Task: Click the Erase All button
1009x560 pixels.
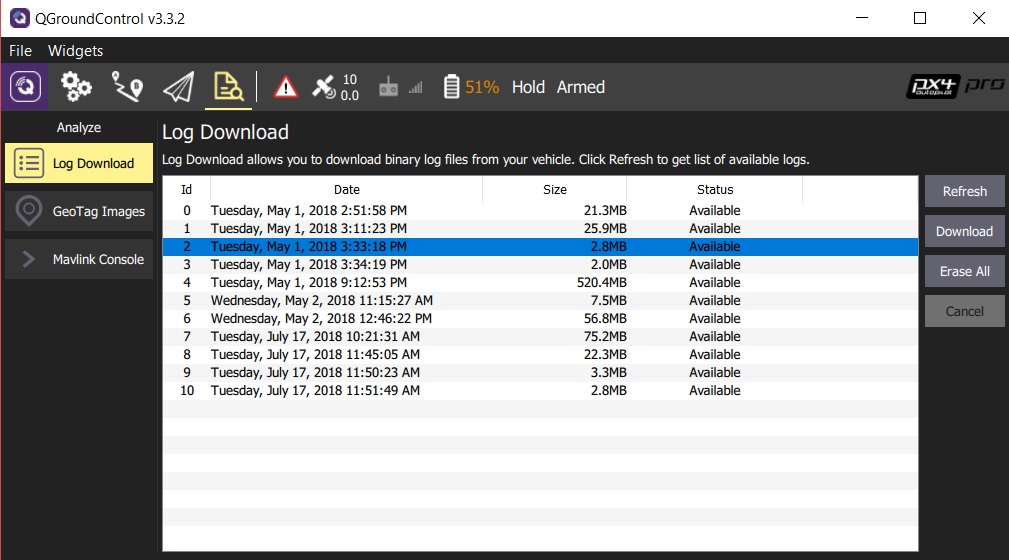Action: 964,271
